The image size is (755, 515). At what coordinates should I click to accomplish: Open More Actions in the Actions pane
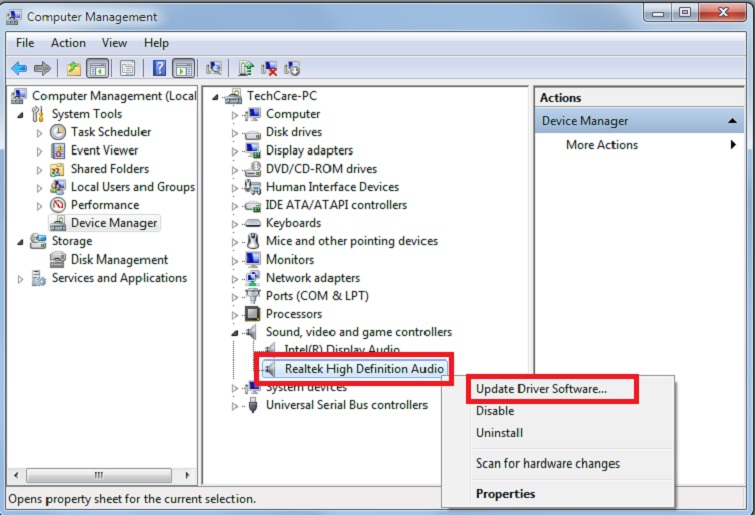(x=602, y=145)
